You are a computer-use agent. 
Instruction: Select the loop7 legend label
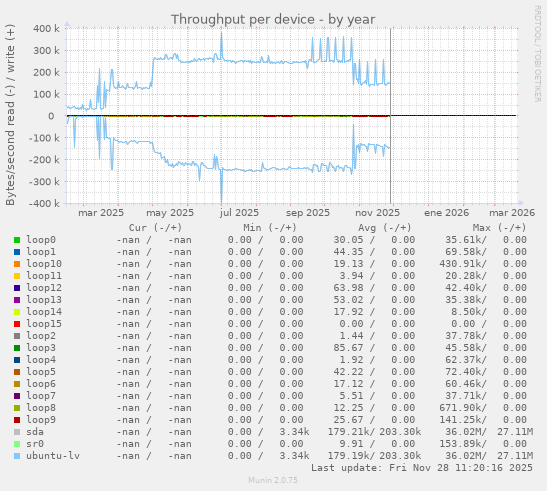41,396
